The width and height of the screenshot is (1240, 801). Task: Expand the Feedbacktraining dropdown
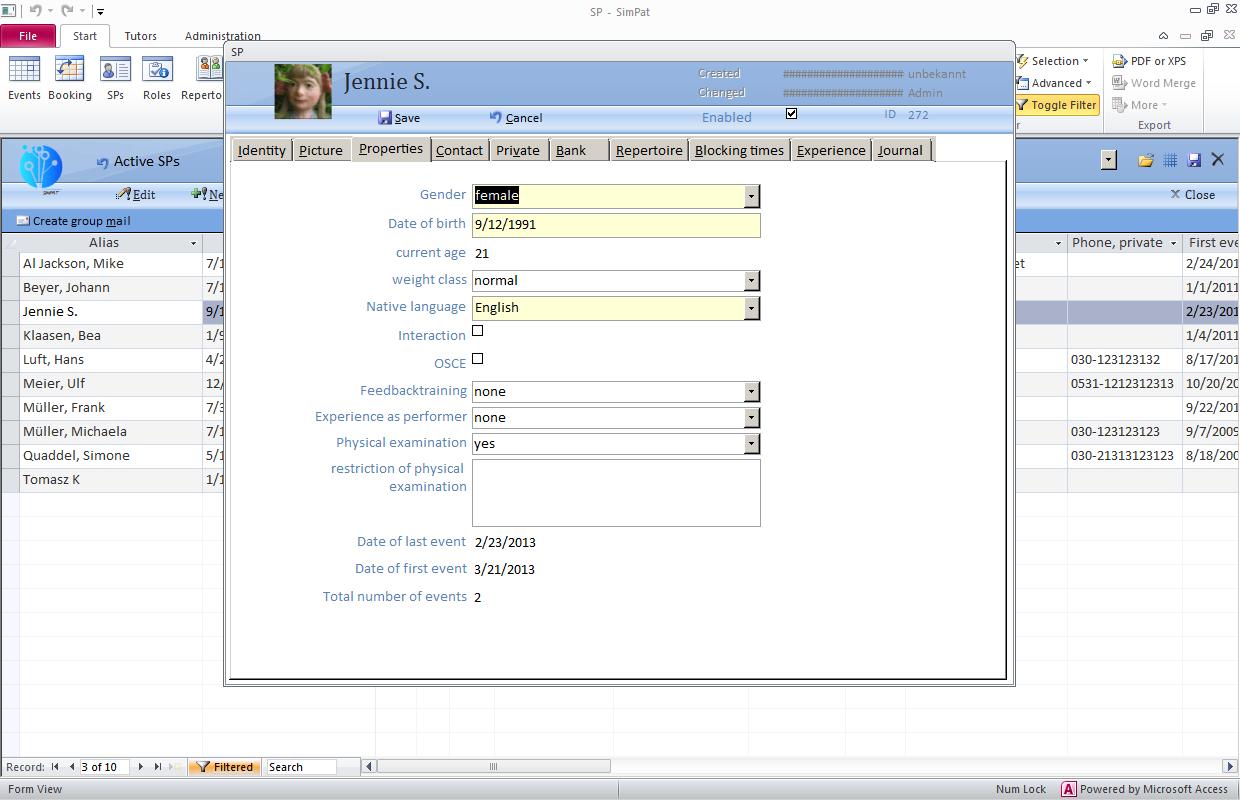751,391
